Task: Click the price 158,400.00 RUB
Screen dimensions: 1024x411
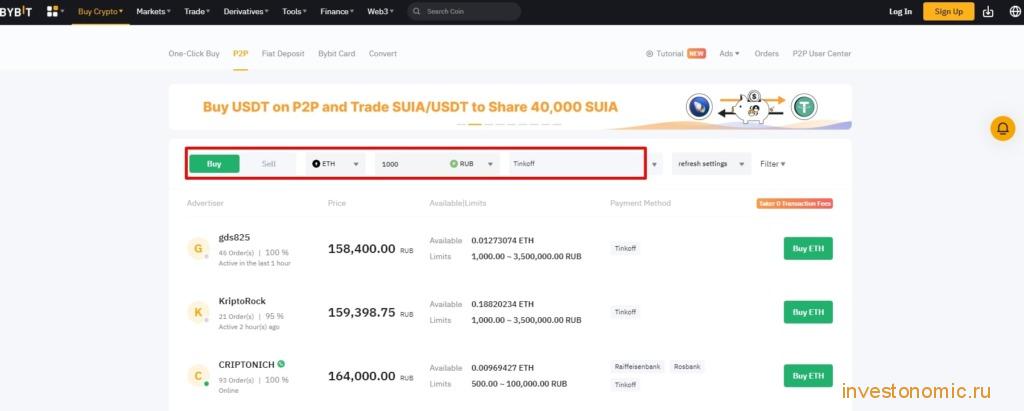Action: click(370, 249)
